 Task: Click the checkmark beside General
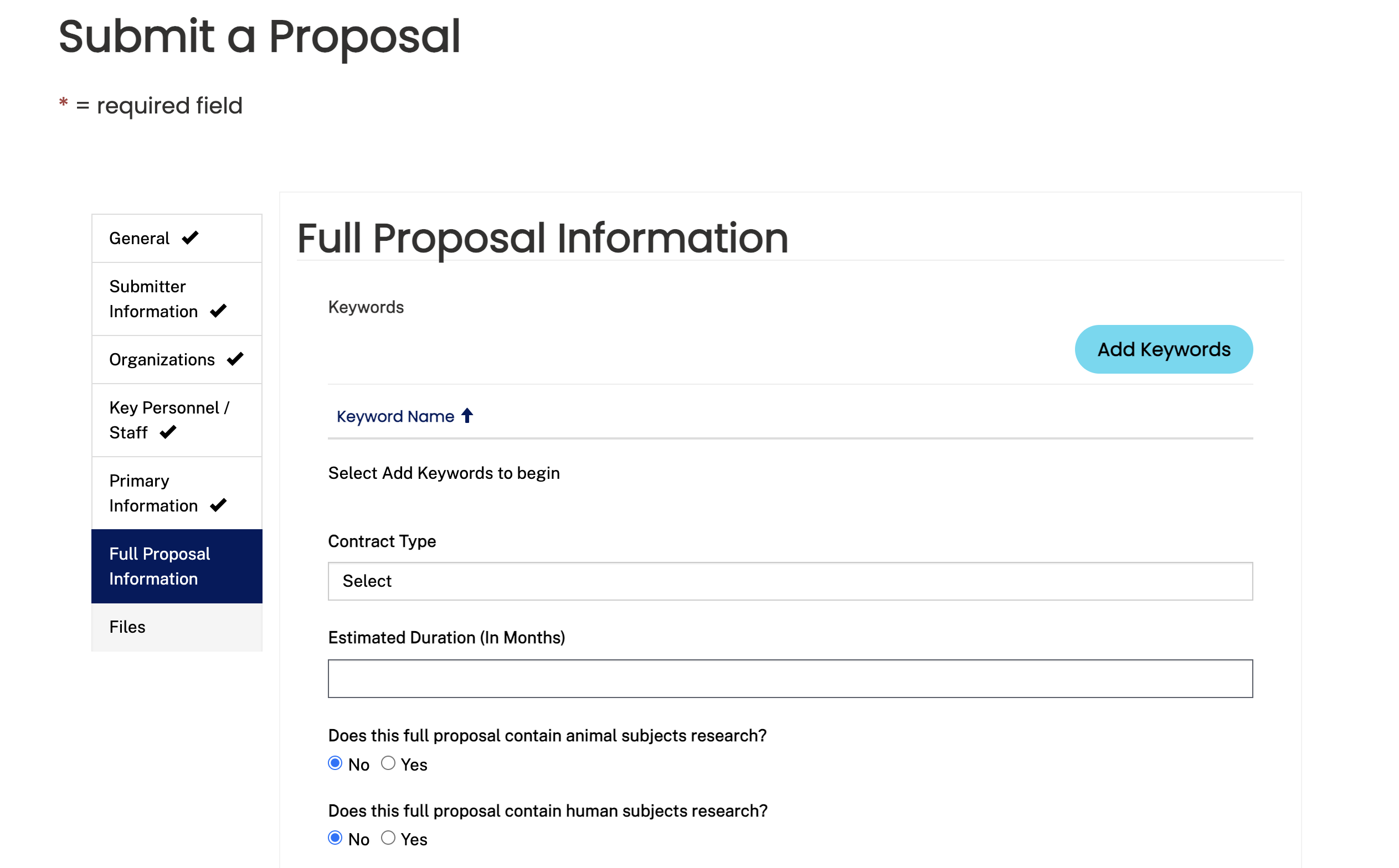pos(189,237)
